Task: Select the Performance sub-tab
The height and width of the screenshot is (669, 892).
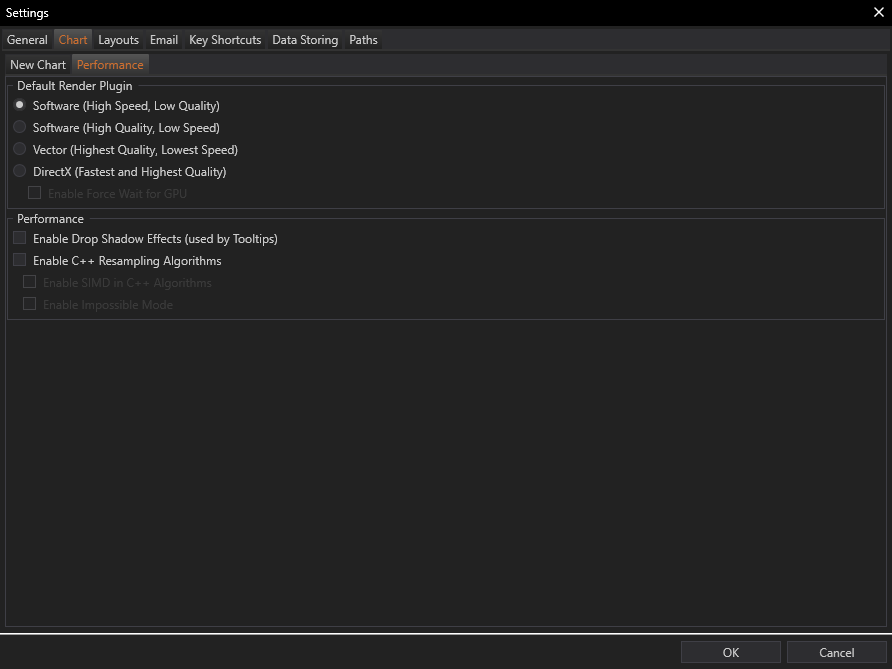Action: (x=110, y=65)
